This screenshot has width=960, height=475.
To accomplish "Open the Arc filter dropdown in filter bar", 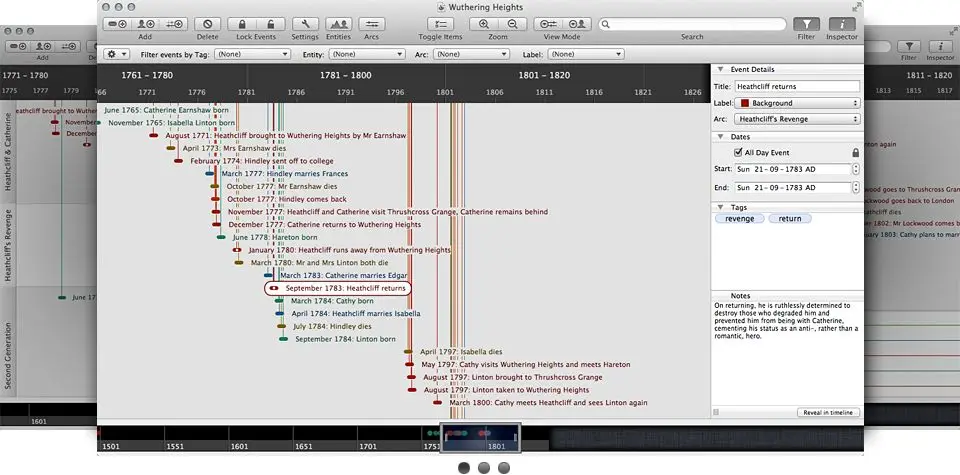I will pos(471,54).
